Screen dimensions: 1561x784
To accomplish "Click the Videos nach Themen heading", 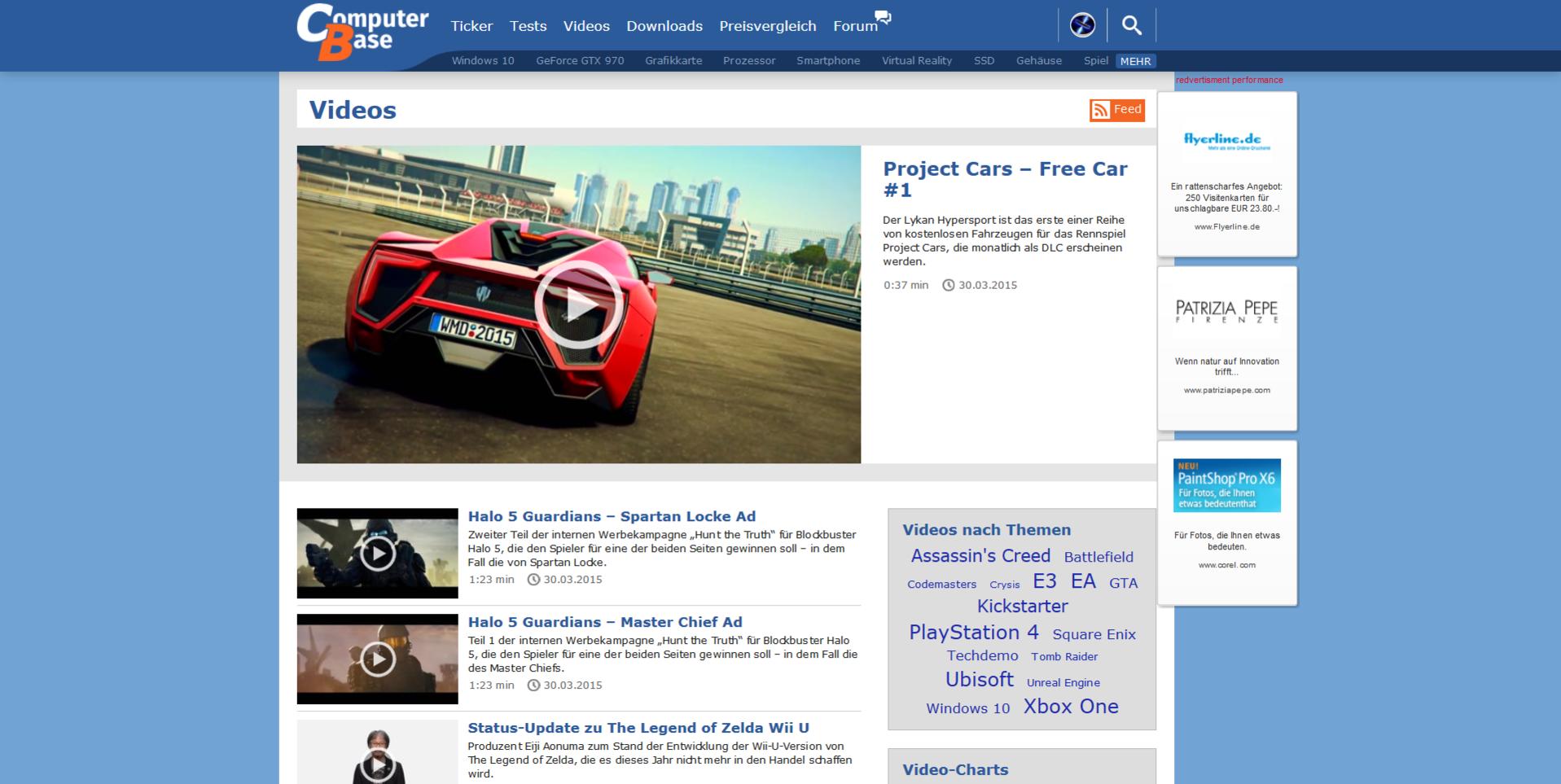I will point(986,530).
